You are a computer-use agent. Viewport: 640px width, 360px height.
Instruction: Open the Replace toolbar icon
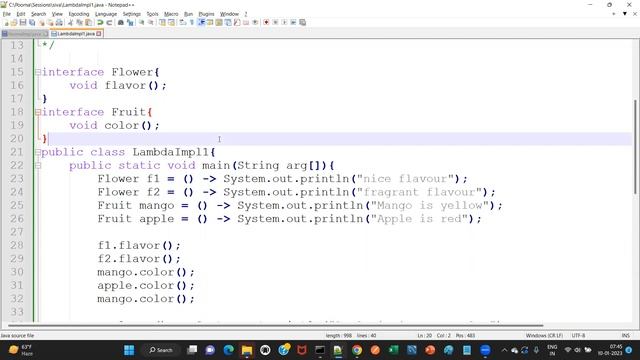[x=130, y=22]
